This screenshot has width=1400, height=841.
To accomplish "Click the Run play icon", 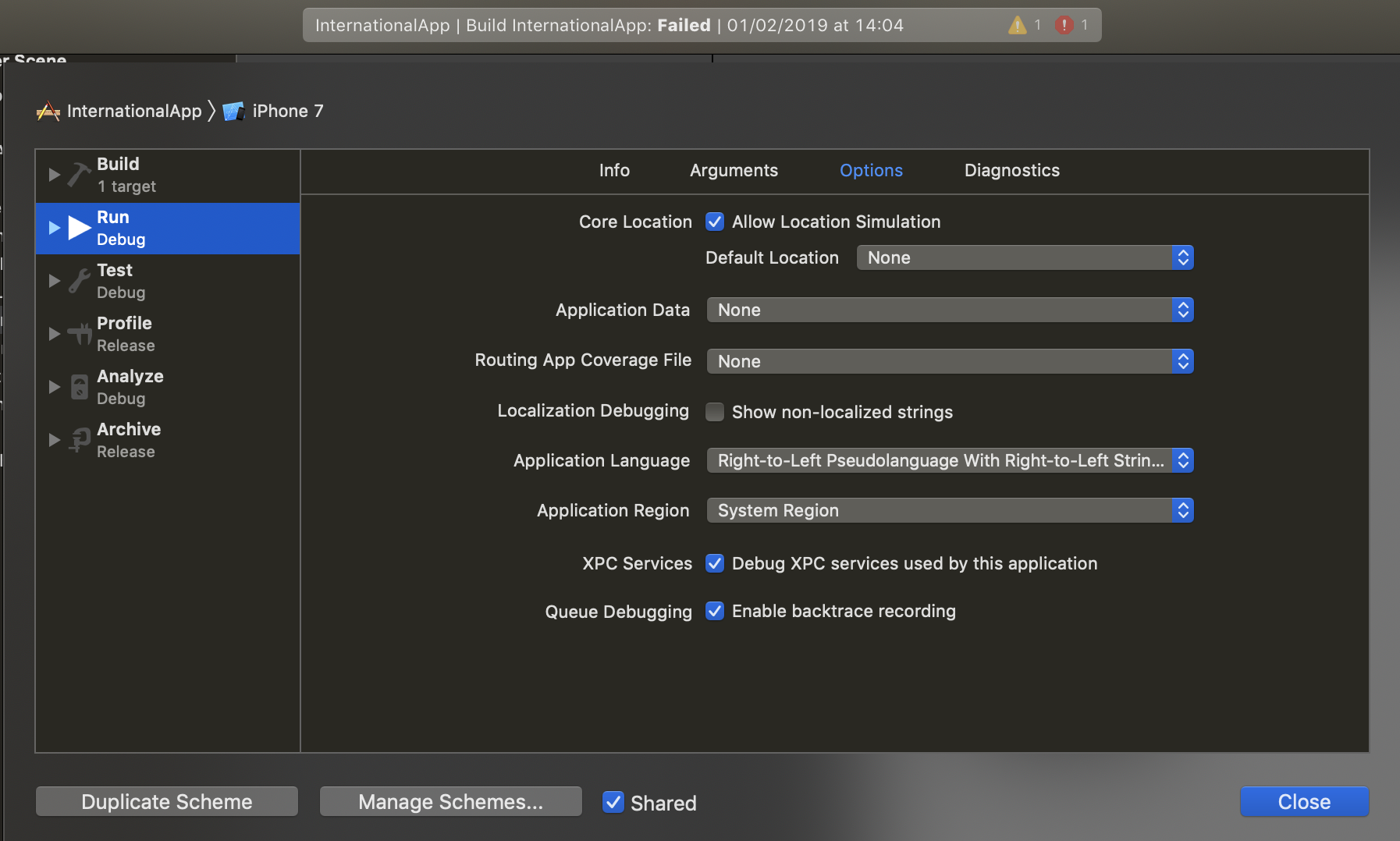I will [x=80, y=228].
